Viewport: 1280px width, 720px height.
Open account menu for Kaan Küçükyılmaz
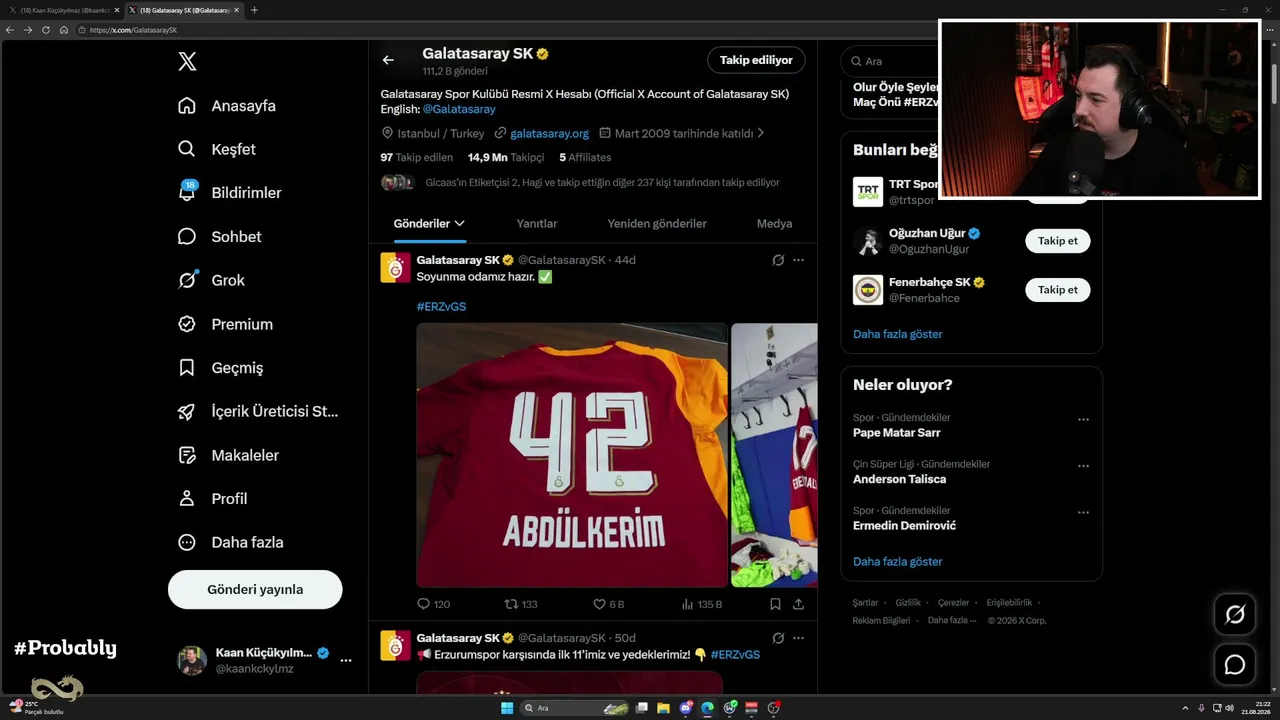[x=265, y=660]
